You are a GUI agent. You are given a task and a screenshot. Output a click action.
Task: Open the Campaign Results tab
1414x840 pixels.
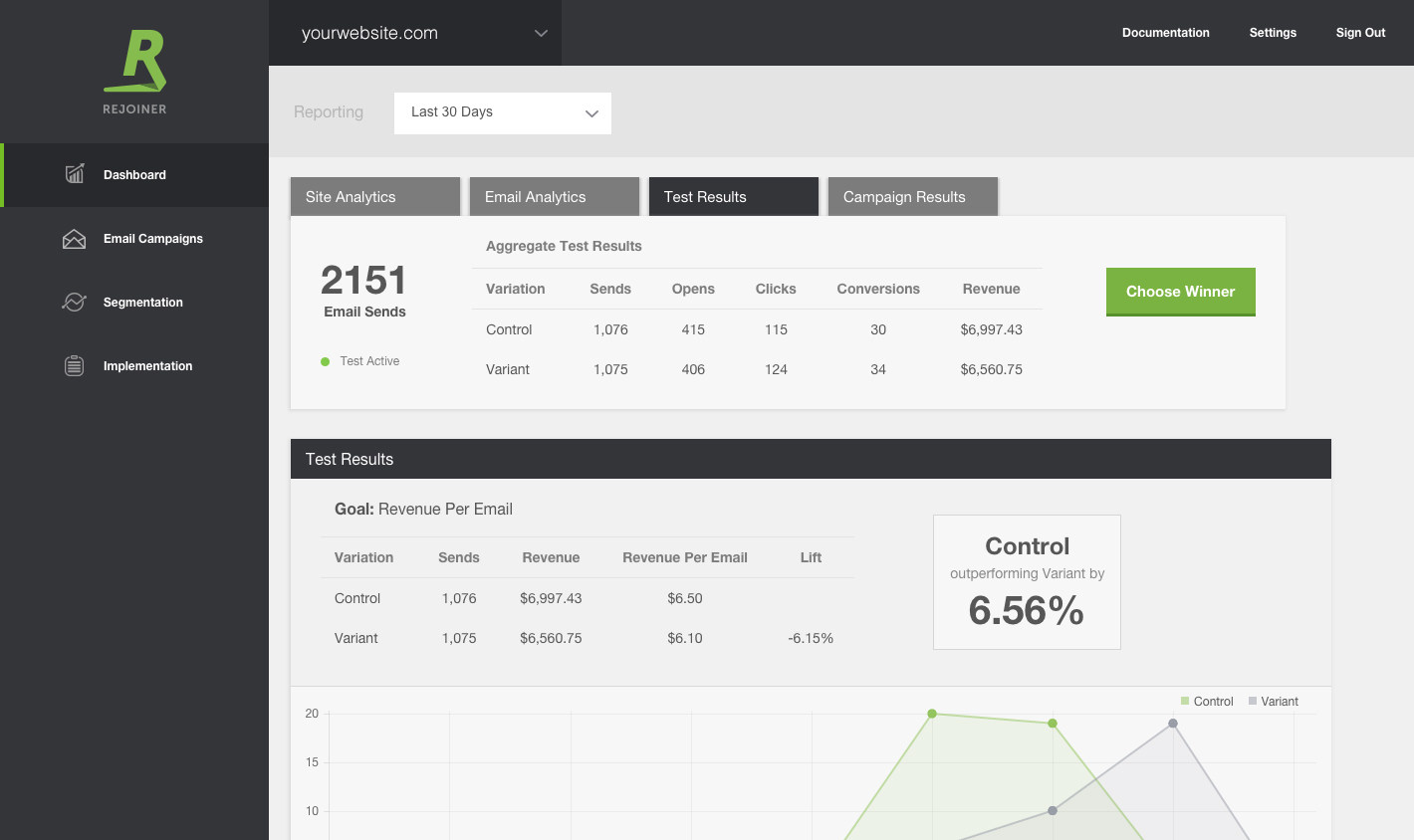[913, 196]
